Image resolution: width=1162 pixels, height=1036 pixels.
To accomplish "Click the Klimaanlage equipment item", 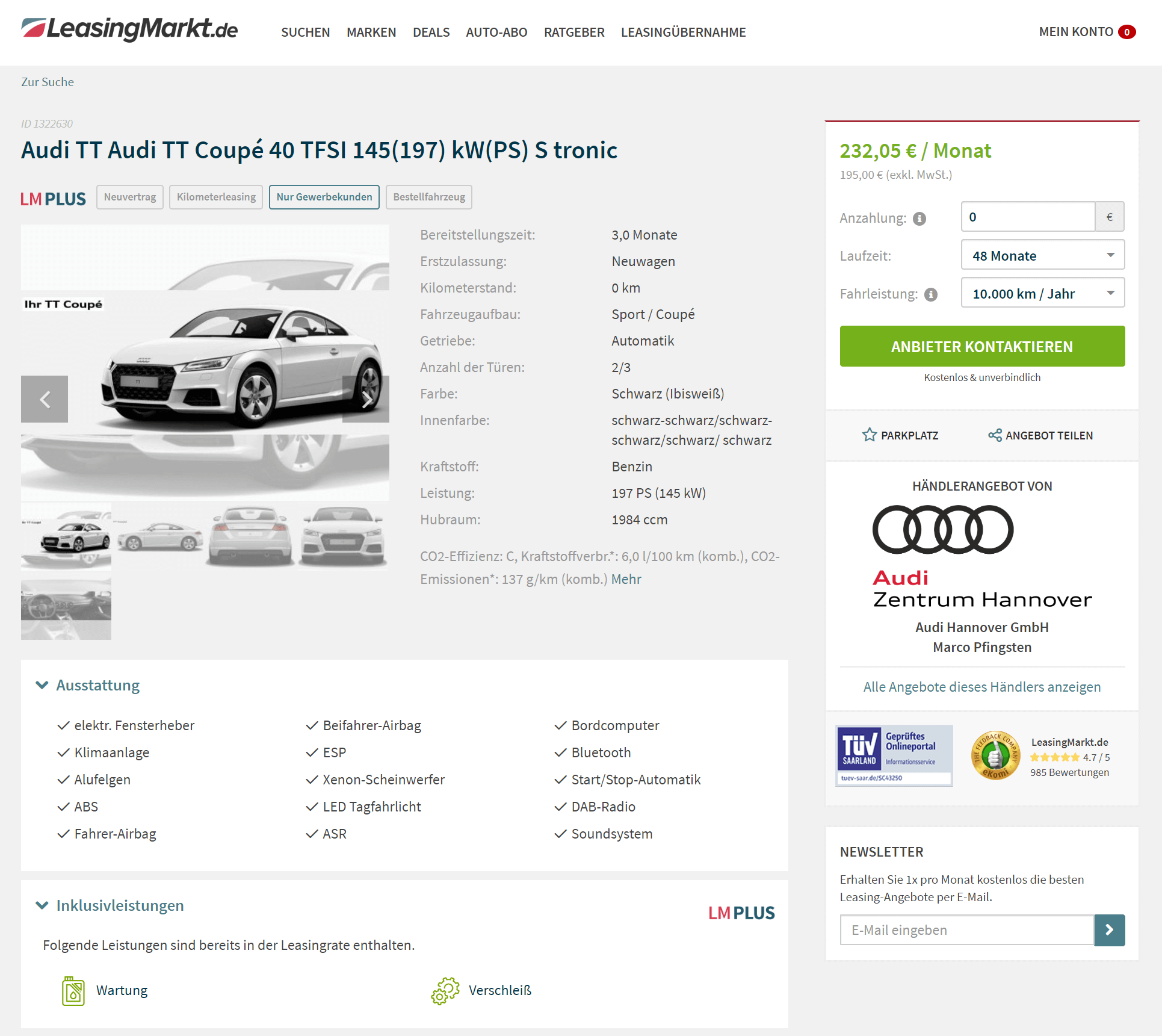I will [112, 752].
